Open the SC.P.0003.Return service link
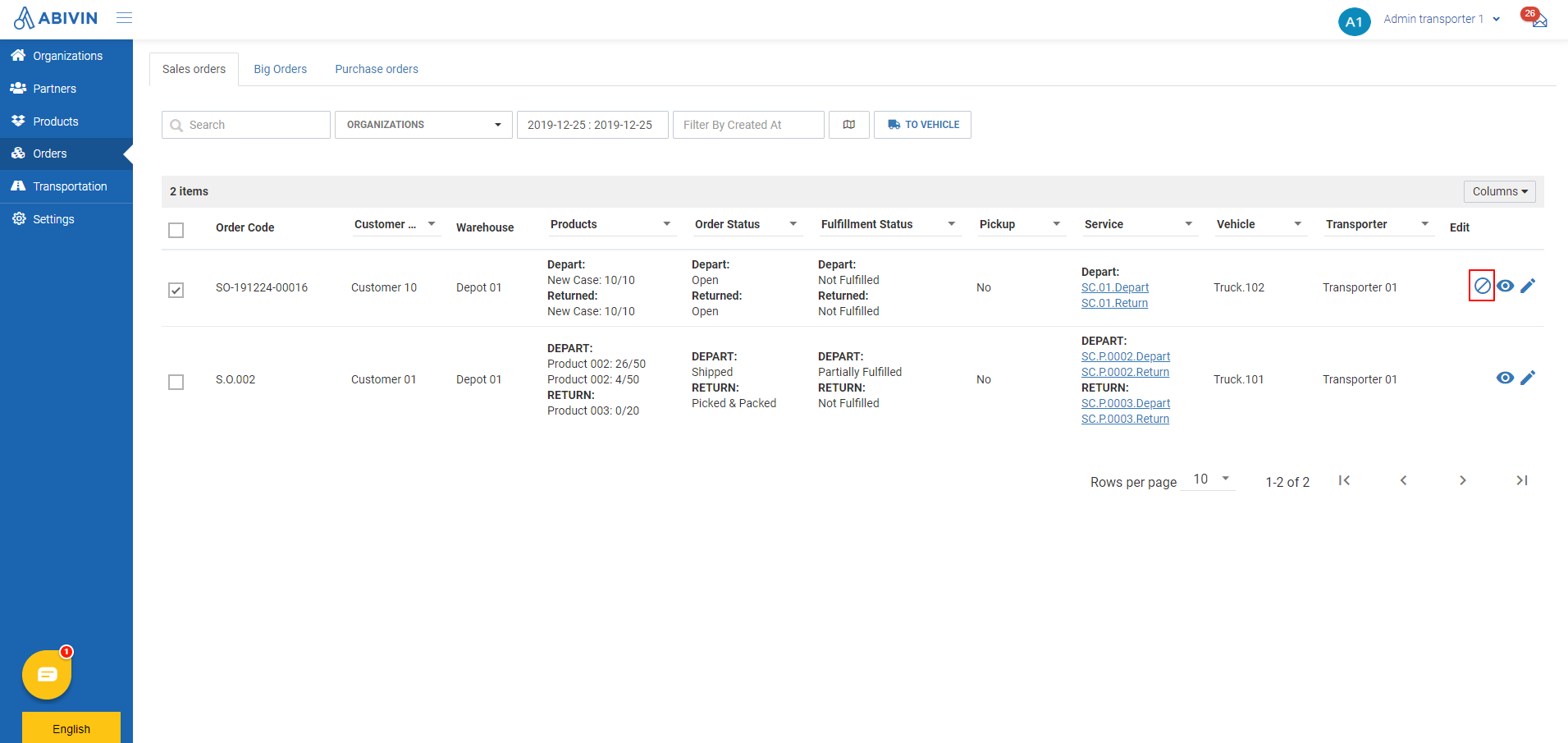Image resolution: width=1568 pixels, height=743 pixels. point(1125,419)
